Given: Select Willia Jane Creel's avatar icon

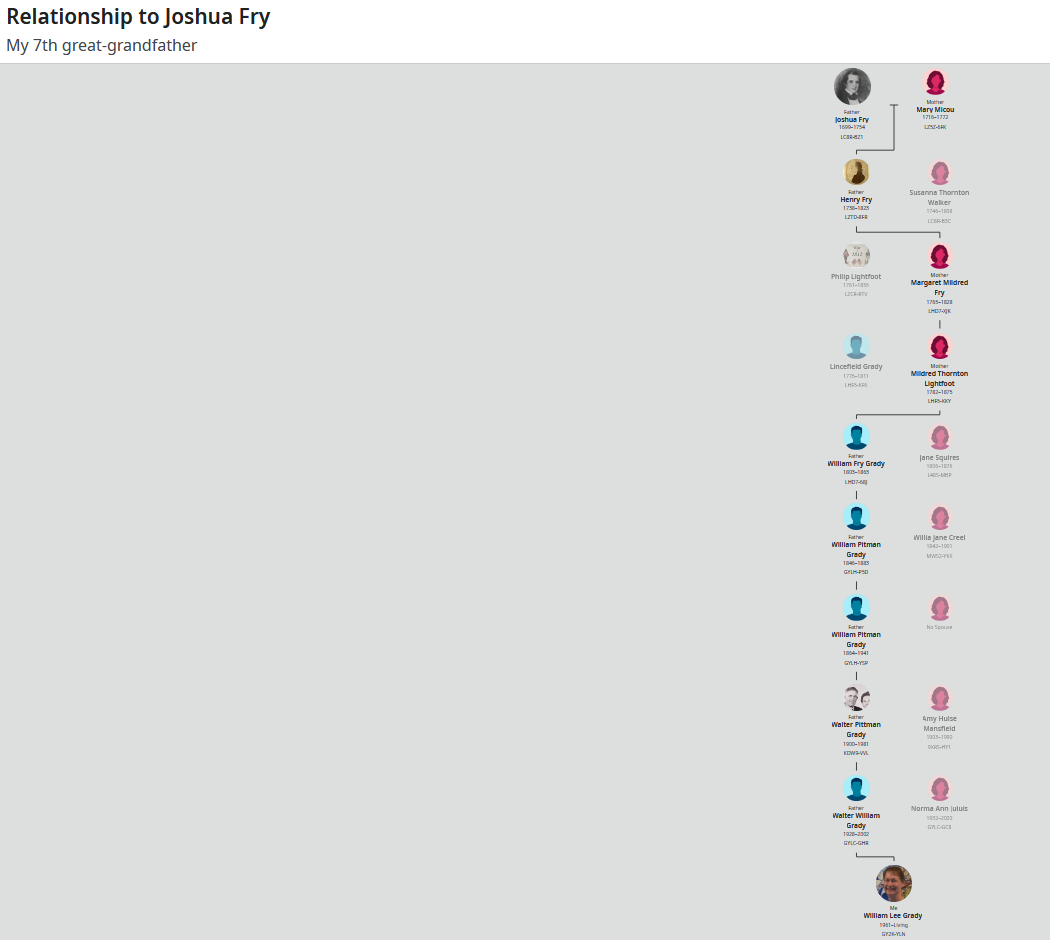Looking at the screenshot, I should (x=940, y=518).
